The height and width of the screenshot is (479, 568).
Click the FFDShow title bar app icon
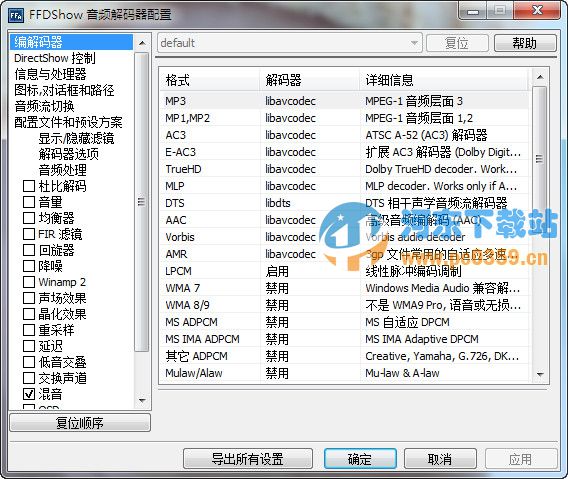point(16,15)
